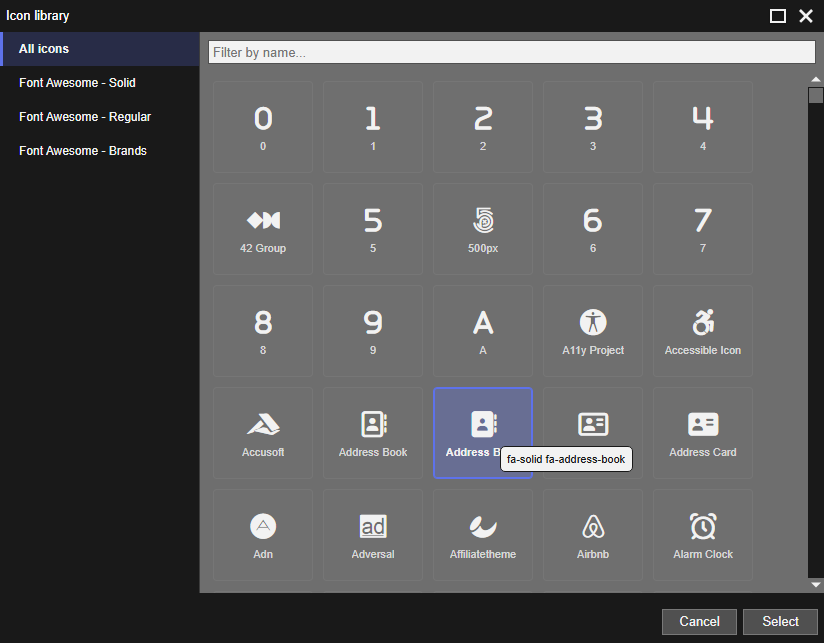Viewport: 824px width, 643px height.
Task: Select the digit 8 icon tile
Action: pos(263,330)
